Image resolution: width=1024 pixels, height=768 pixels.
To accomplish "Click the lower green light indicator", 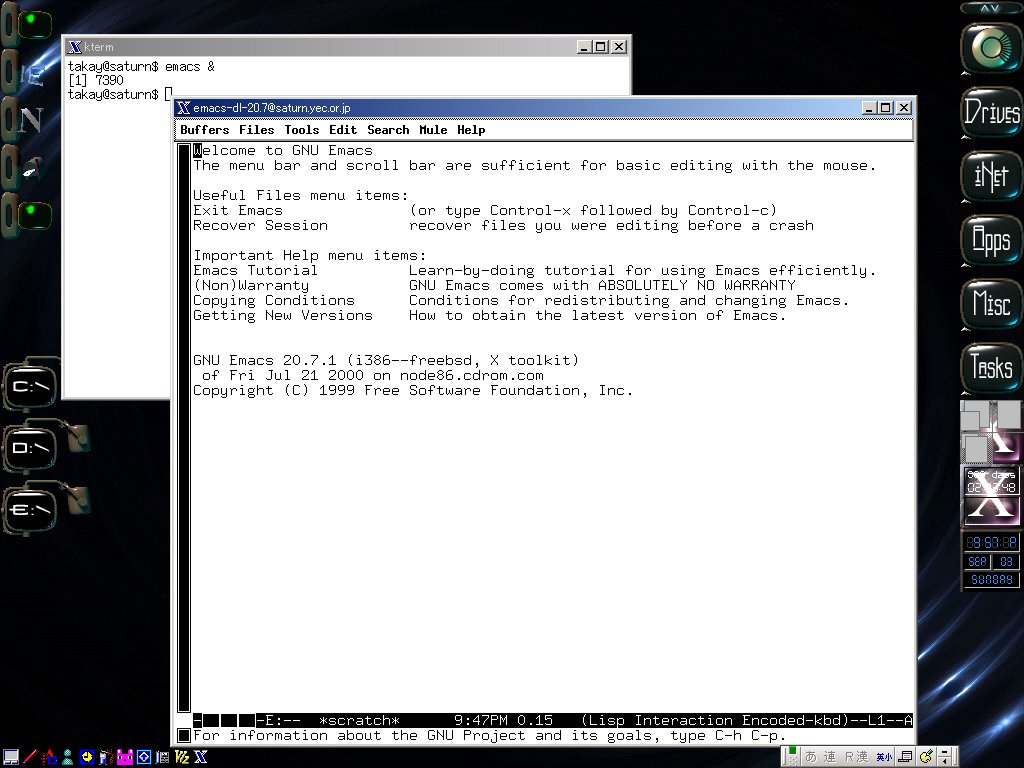I will pyautogui.click(x=34, y=215).
